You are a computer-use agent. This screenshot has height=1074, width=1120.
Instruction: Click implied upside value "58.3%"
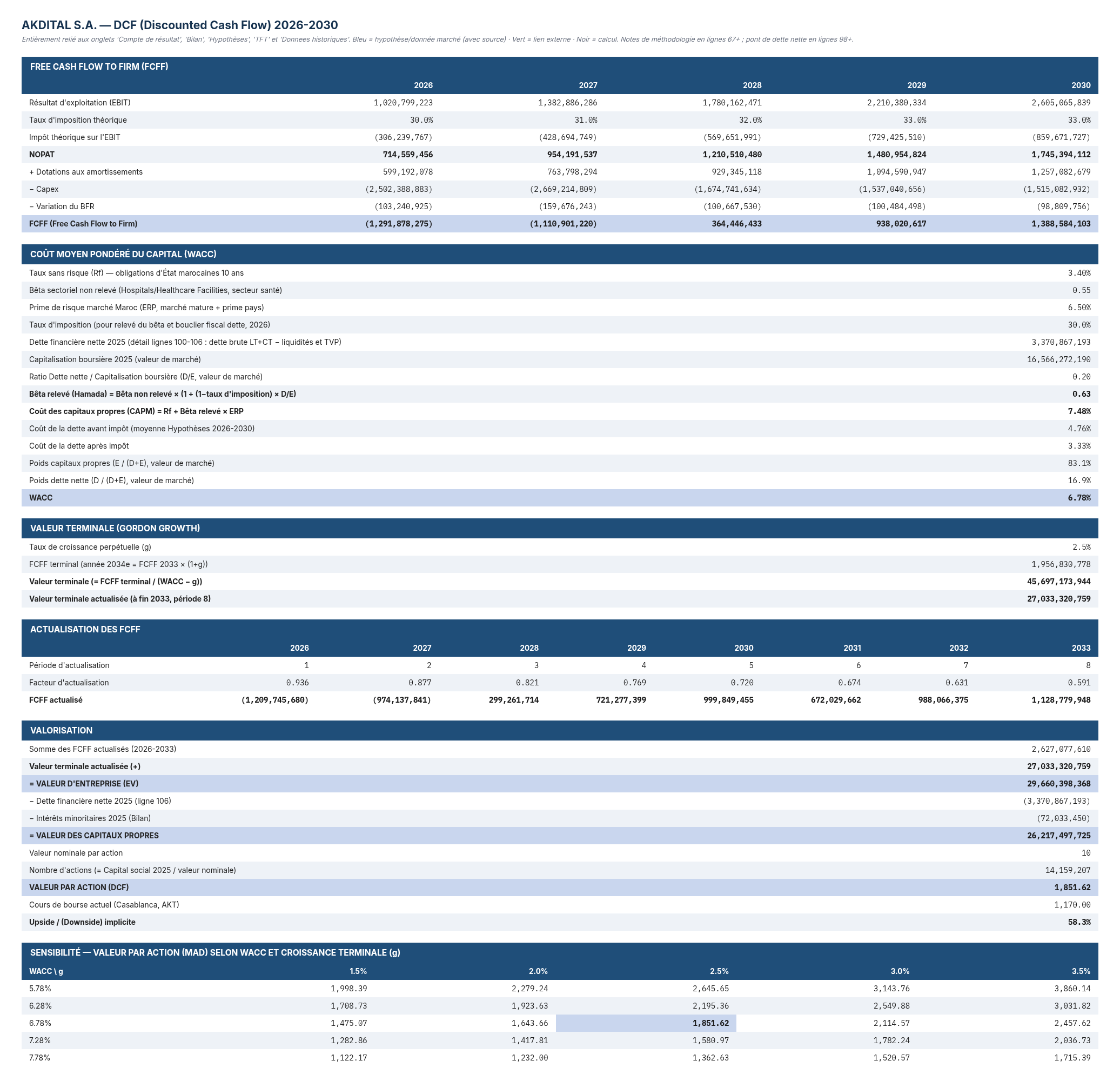1079,922
